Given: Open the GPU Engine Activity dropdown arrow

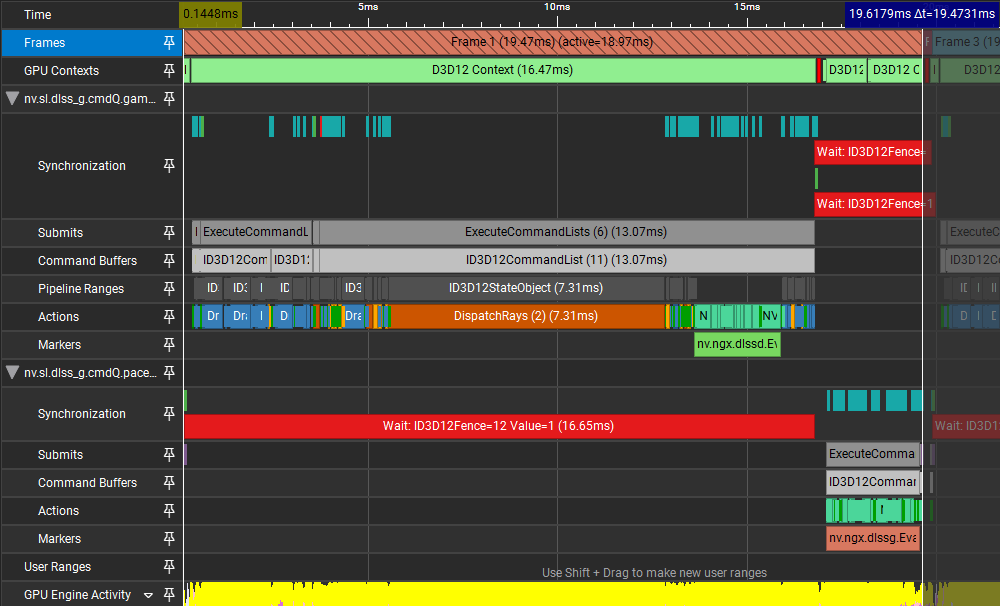Looking at the screenshot, I should pos(149,596).
